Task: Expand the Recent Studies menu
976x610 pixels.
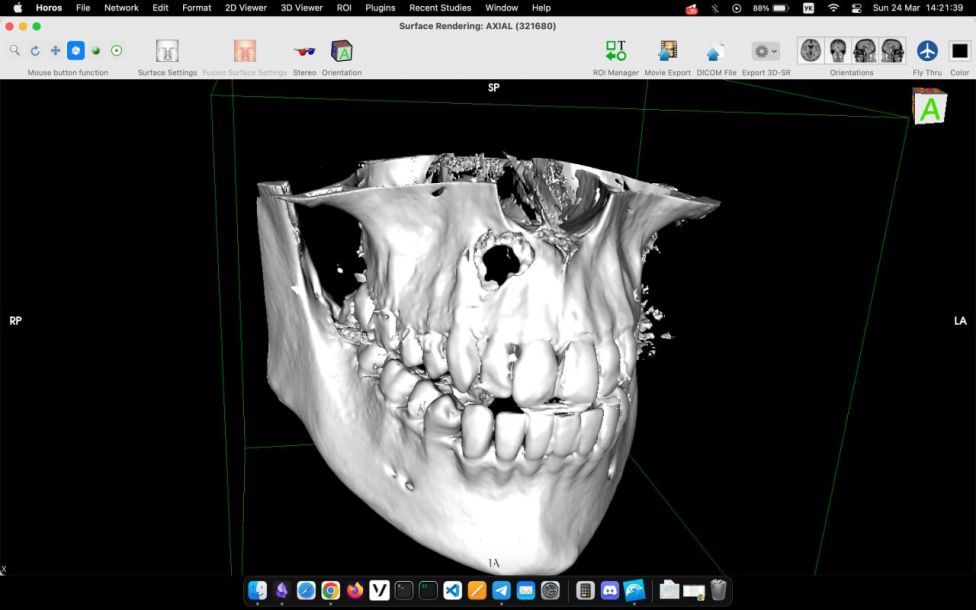Action: [440, 8]
